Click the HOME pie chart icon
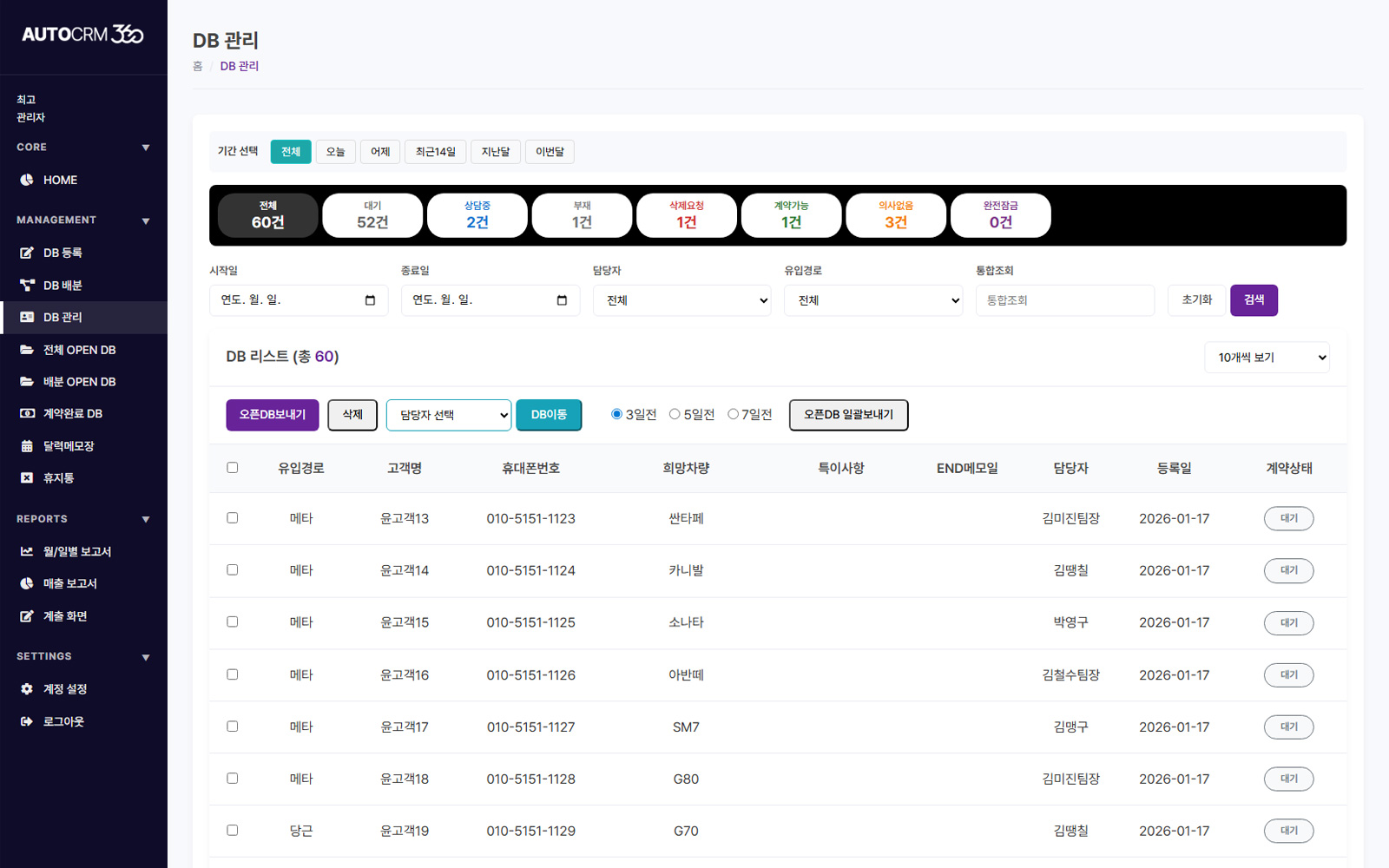Screen dimensions: 1389x868 pos(27,180)
